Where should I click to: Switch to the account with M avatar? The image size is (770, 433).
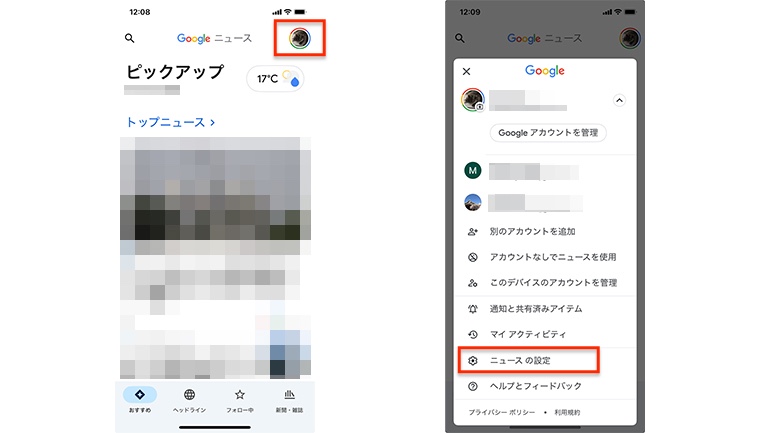pos(545,171)
